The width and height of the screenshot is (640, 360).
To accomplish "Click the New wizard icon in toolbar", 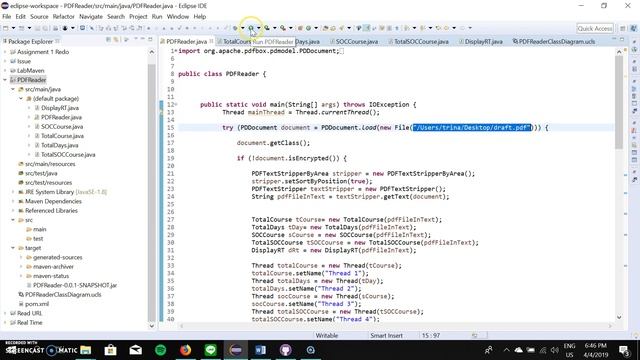I will (x=6, y=28).
